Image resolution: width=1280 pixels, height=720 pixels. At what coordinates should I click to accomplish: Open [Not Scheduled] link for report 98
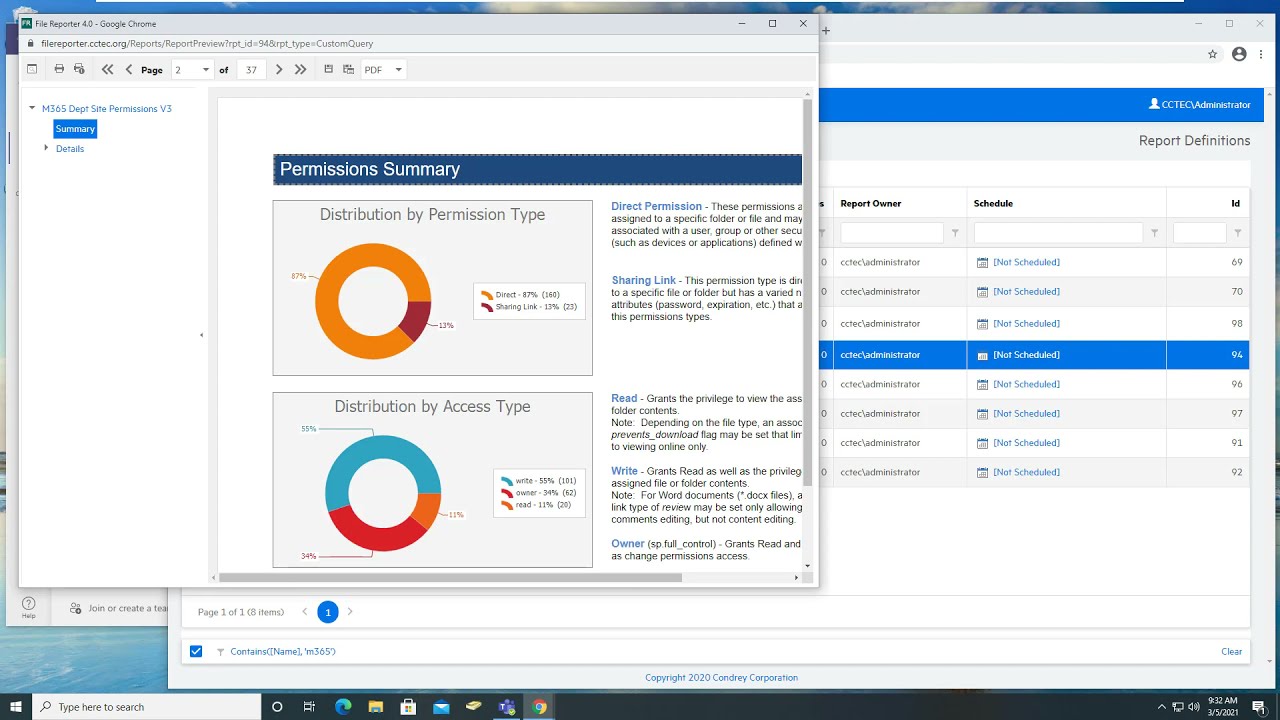pyautogui.click(x=1026, y=324)
